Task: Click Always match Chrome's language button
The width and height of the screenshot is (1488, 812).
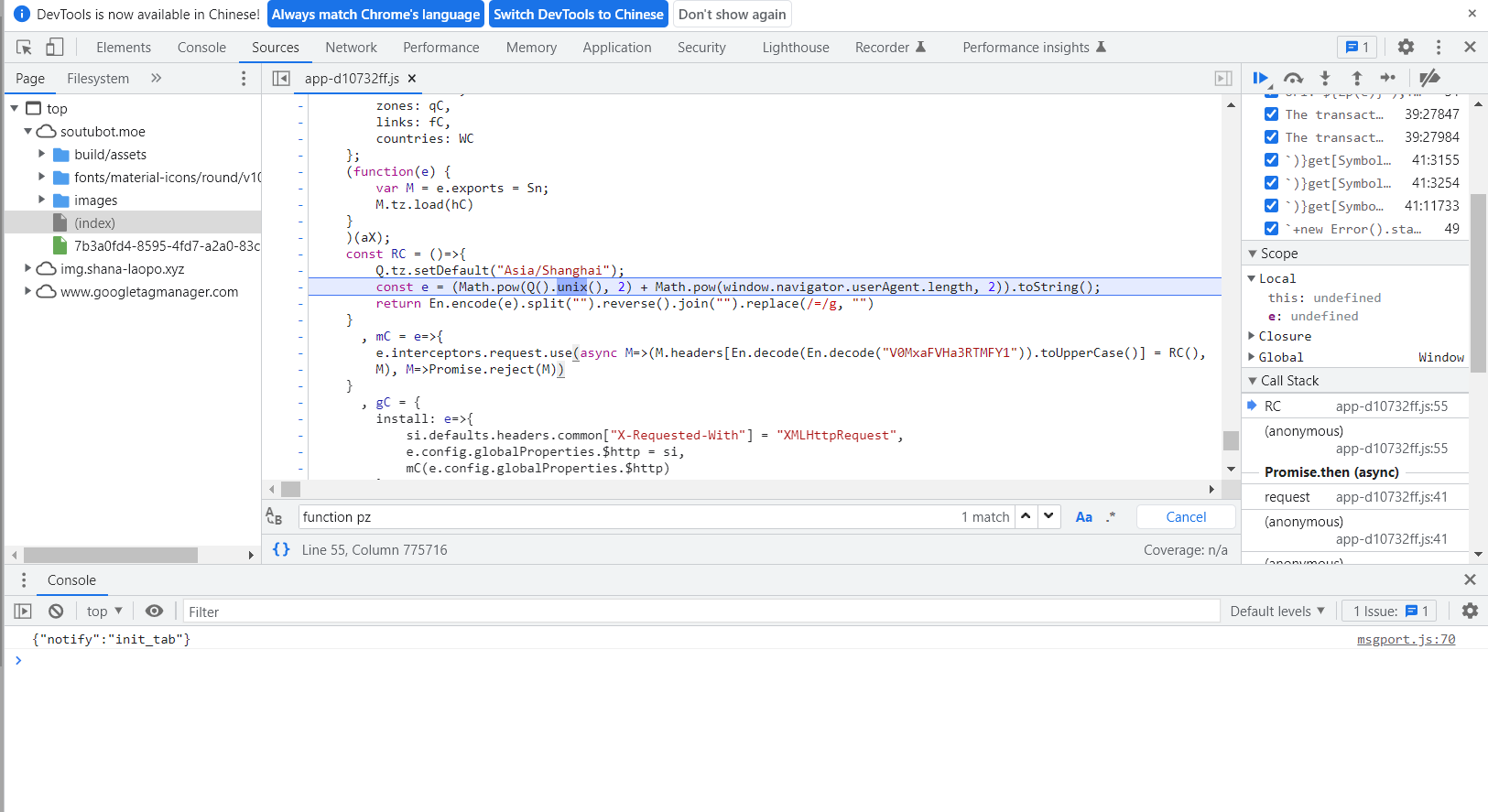Action: pos(375,15)
